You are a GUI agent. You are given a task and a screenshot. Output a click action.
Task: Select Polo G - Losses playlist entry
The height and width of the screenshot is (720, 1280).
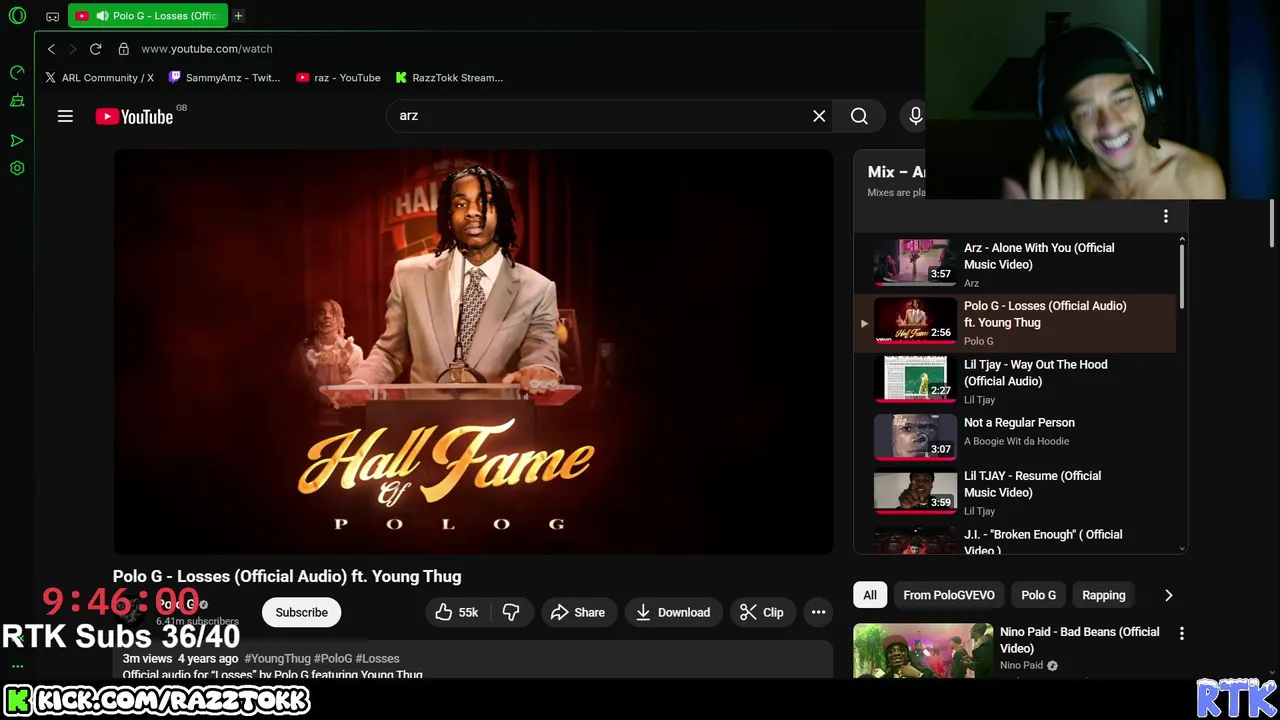tap(1015, 322)
